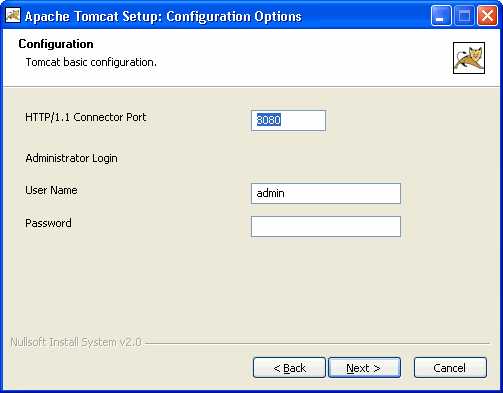Click the Tomcat cat logo in header
The image size is (503, 393).
469,58
